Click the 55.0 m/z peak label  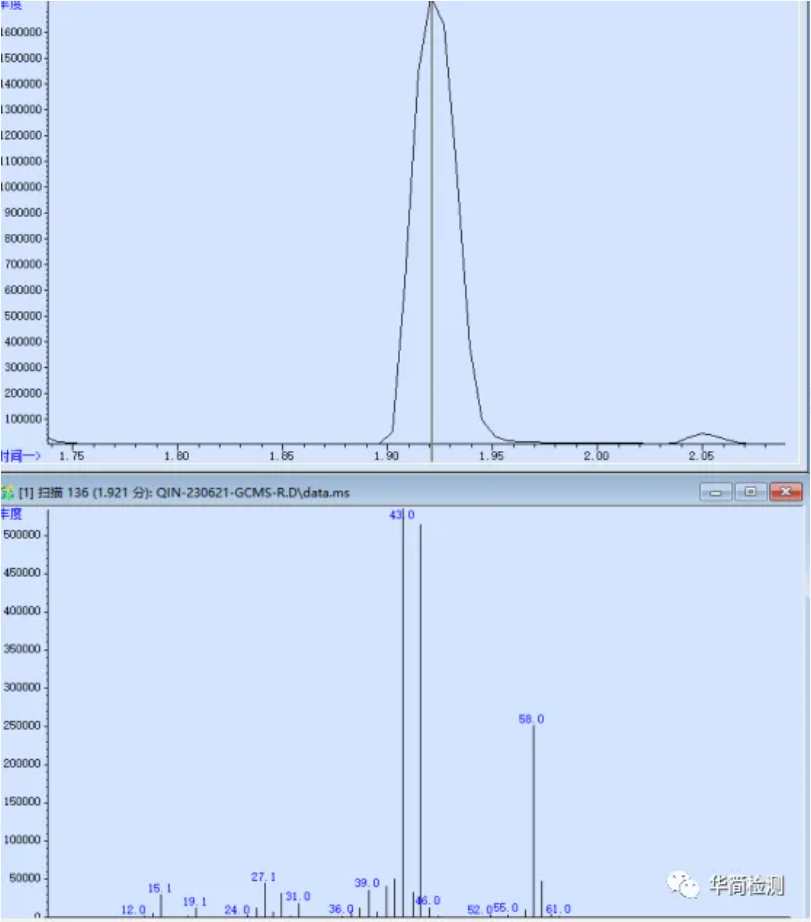[x=506, y=908]
